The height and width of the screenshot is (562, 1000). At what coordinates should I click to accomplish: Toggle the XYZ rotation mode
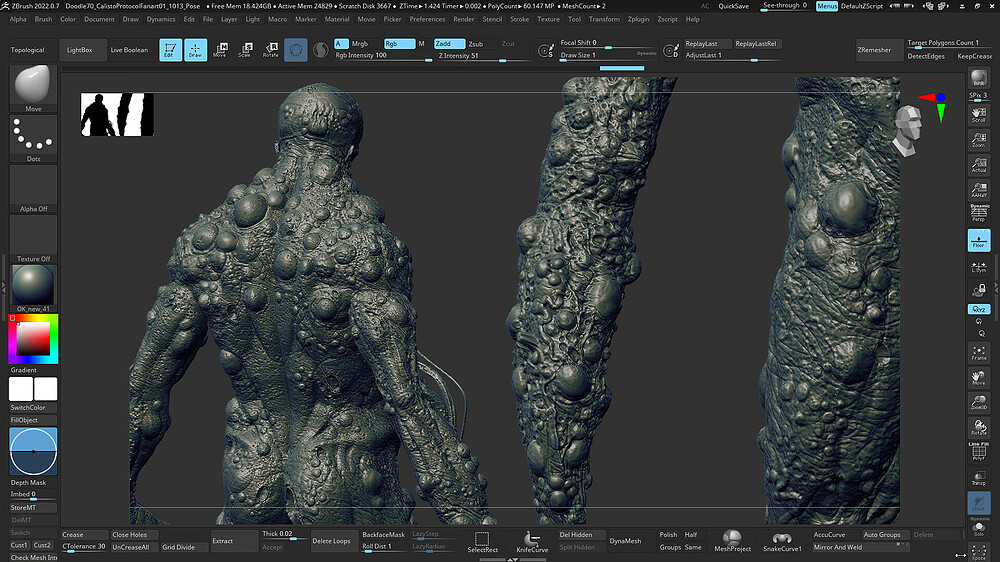tap(979, 309)
